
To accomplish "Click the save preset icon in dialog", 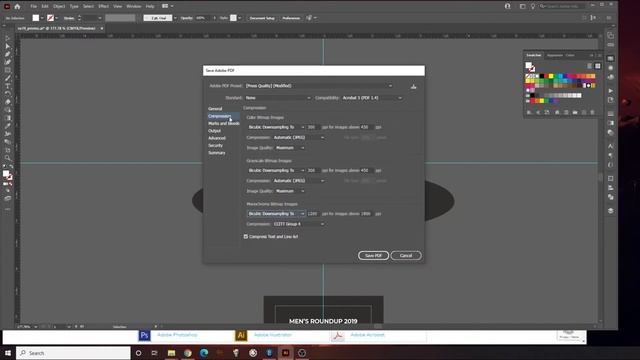I will tap(413, 86).
